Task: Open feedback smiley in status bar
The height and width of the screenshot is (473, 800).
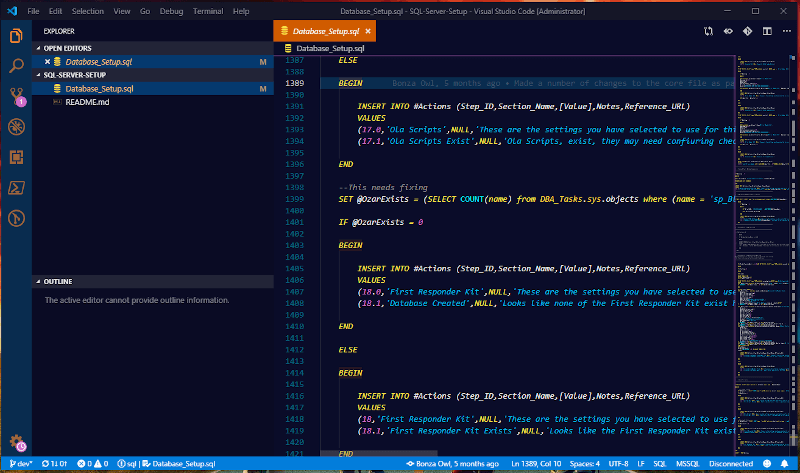Action: [x=767, y=464]
